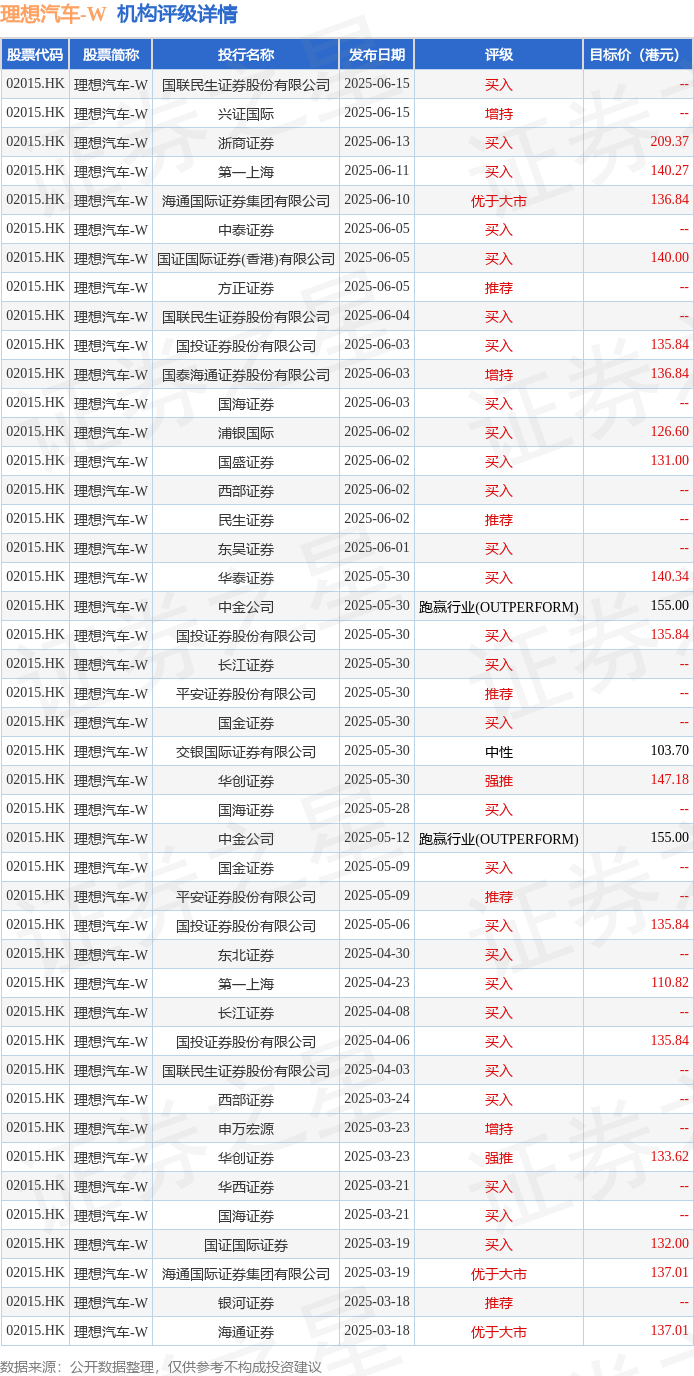This screenshot has width=694, height=1376.
Task: Select the 交银国际证券有限公司 cell
Action: point(246,752)
